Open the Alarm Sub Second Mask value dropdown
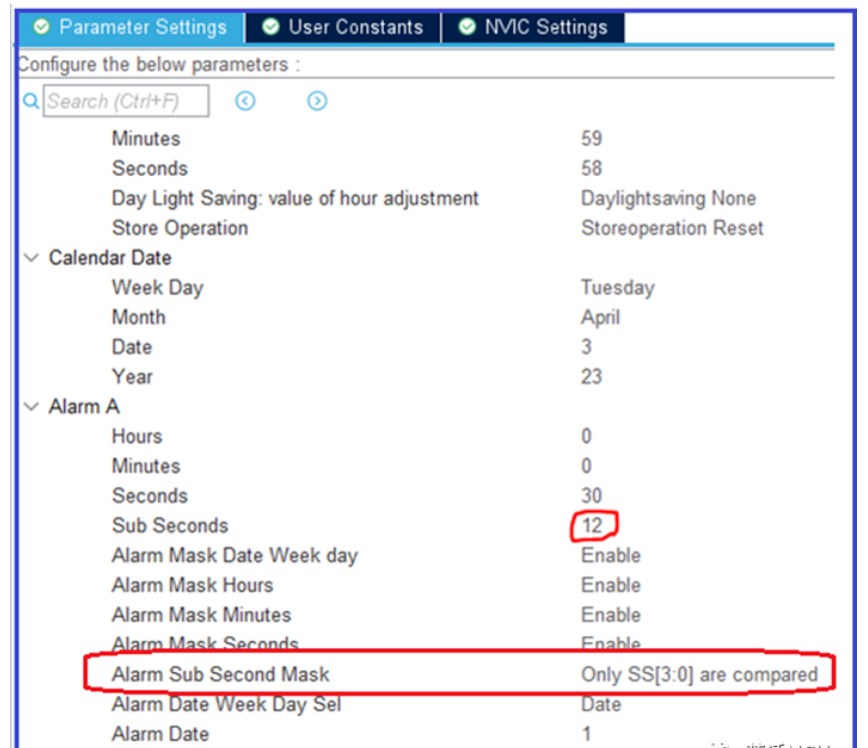 [699, 675]
